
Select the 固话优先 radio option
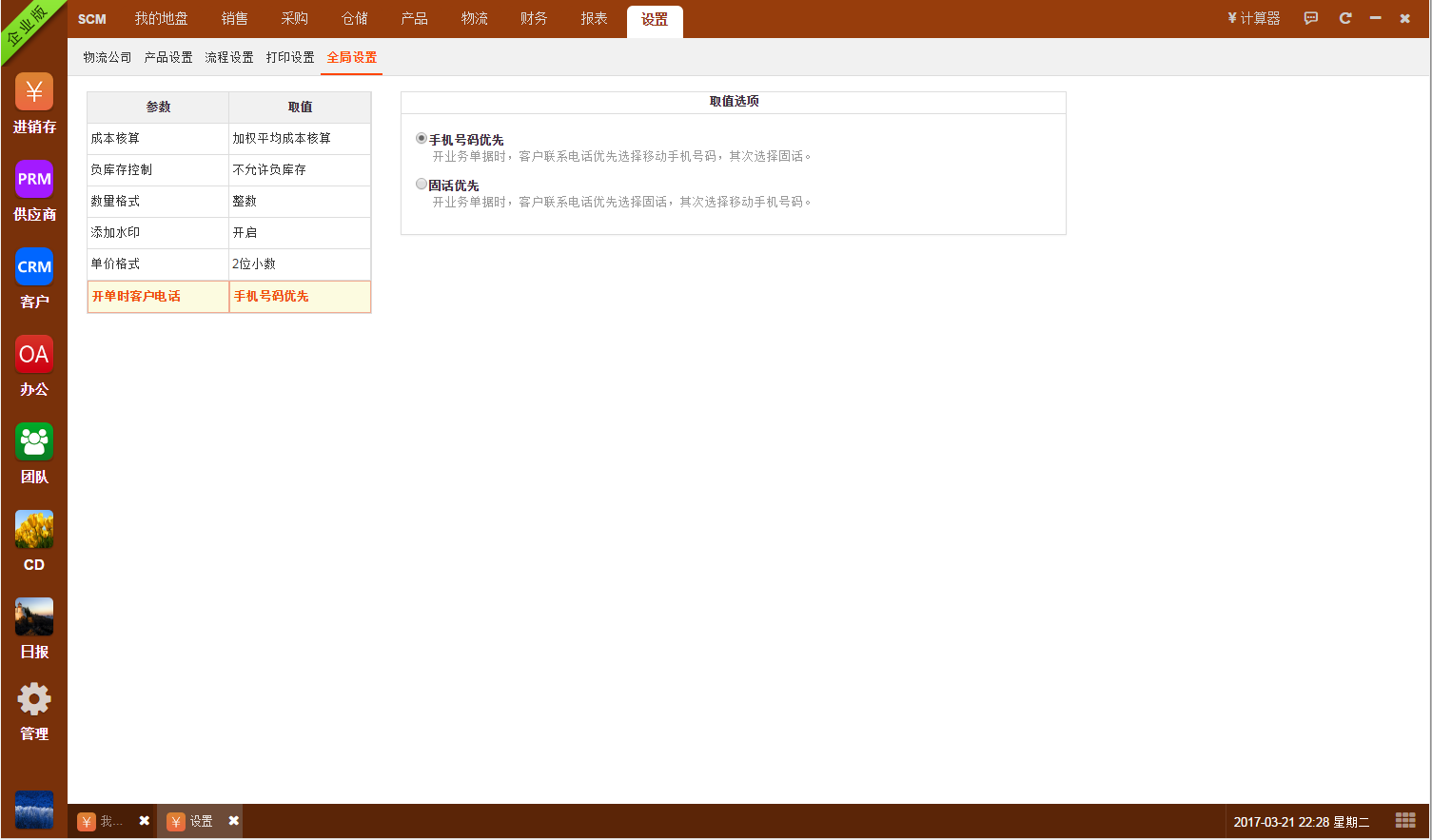tap(422, 185)
